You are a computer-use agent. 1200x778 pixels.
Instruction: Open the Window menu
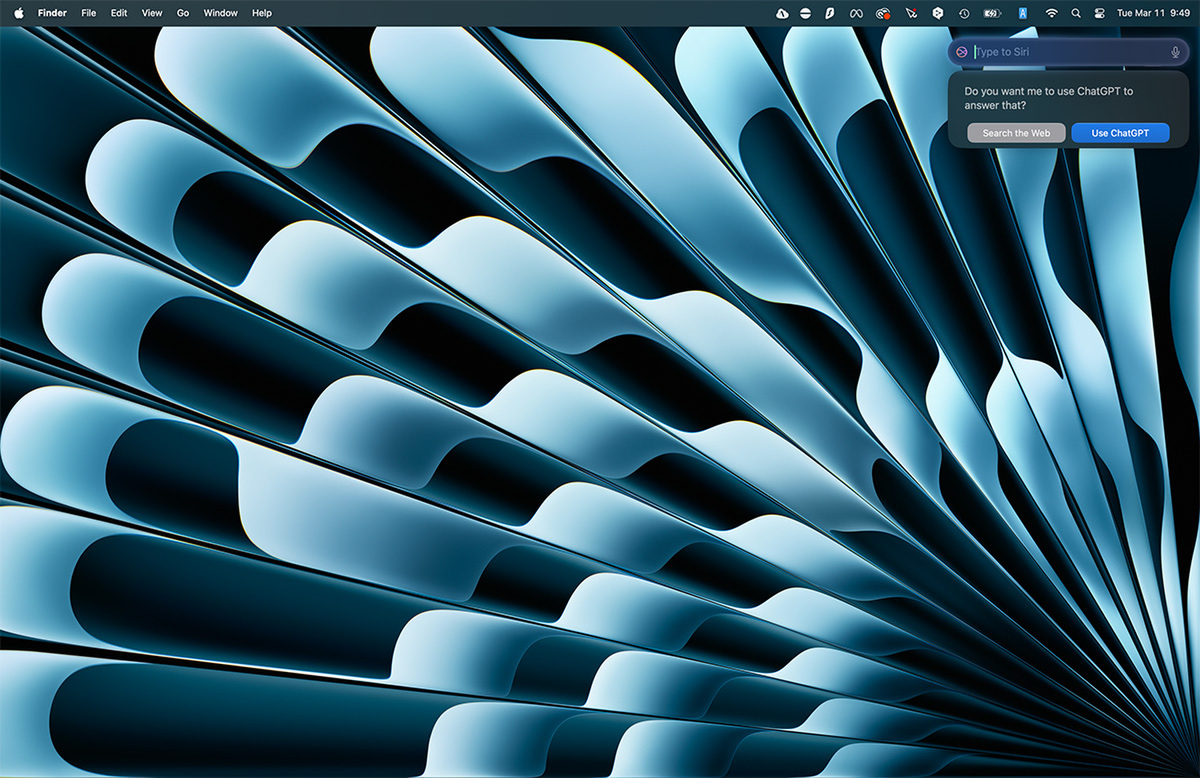click(x=220, y=13)
